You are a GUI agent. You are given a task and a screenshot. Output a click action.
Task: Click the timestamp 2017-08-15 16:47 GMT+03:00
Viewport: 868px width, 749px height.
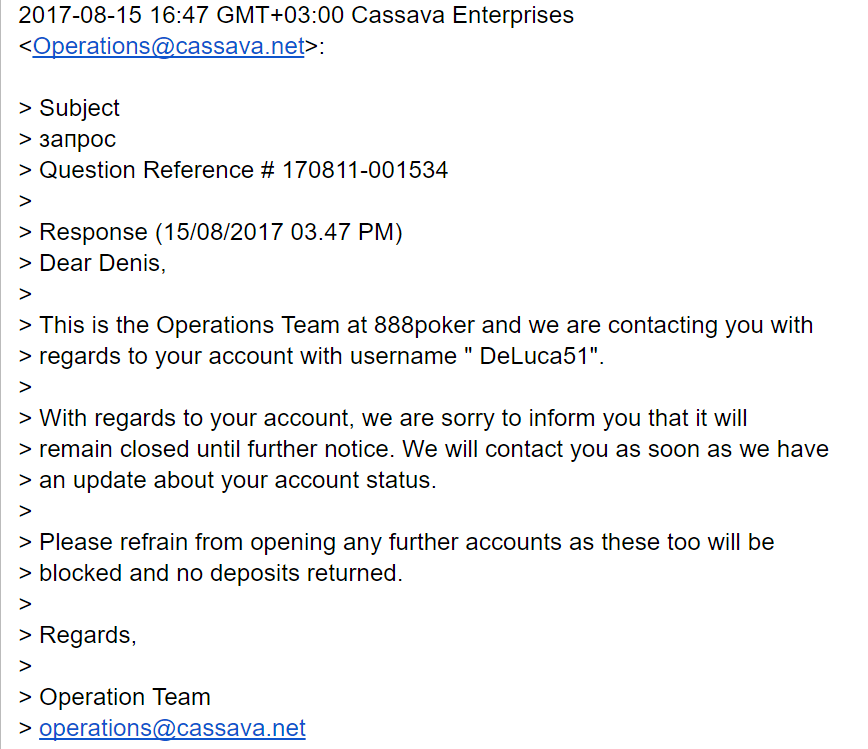click(x=179, y=15)
